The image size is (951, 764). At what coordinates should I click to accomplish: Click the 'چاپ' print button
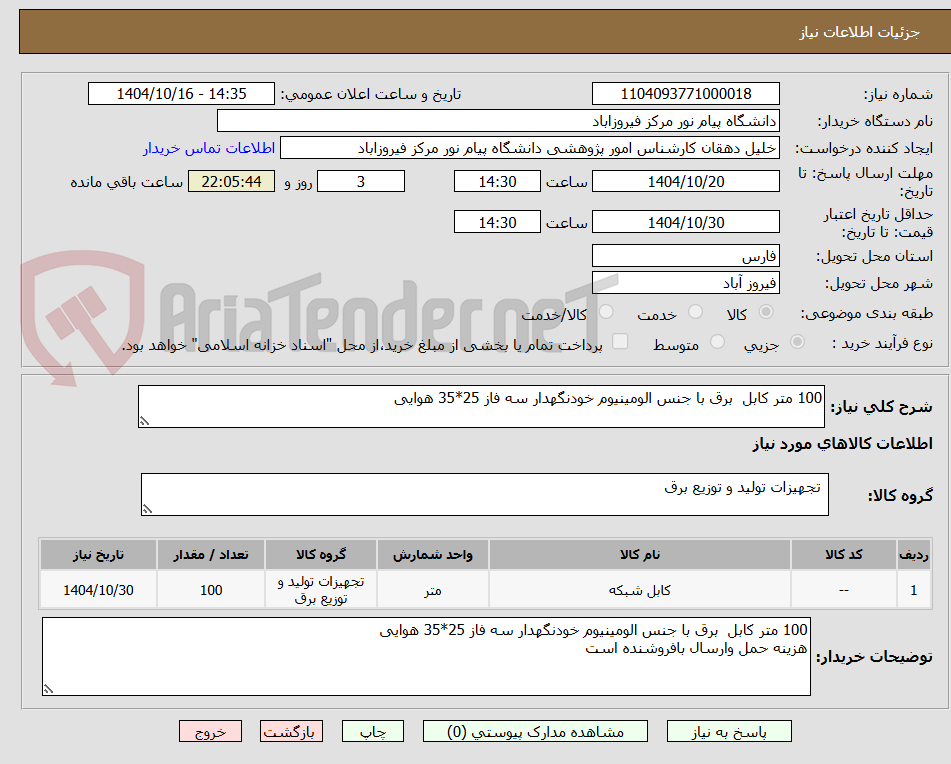pyautogui.click(x=373, y=731)
